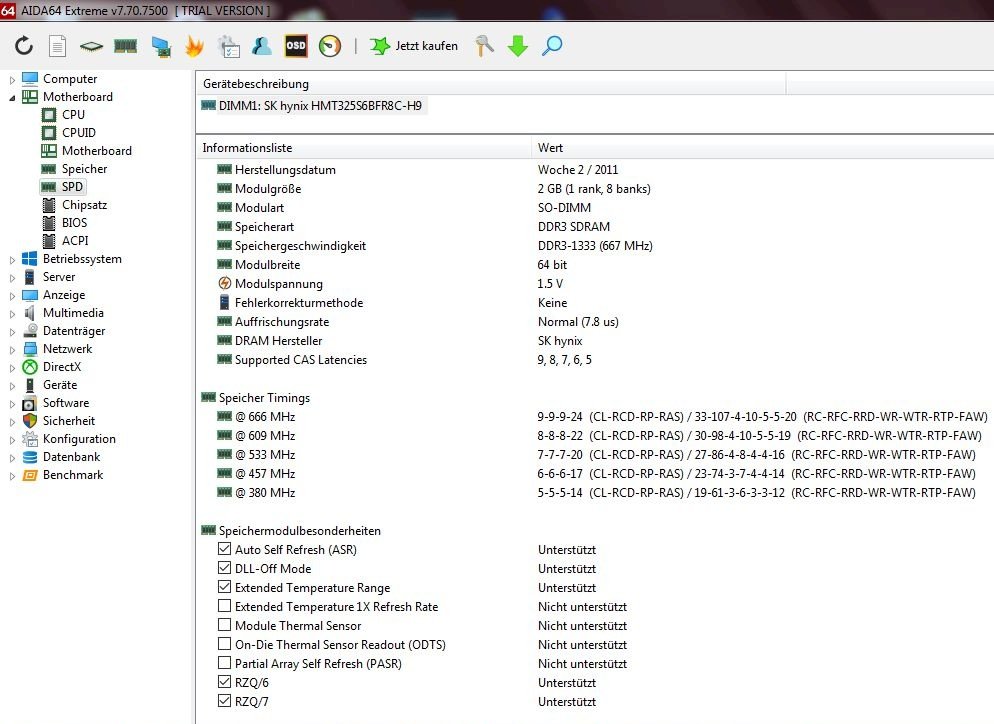The height and width of the screenshot is (724, 994).
Task: Expand the Benchmark tree node
Action: [x=12, y=475]
